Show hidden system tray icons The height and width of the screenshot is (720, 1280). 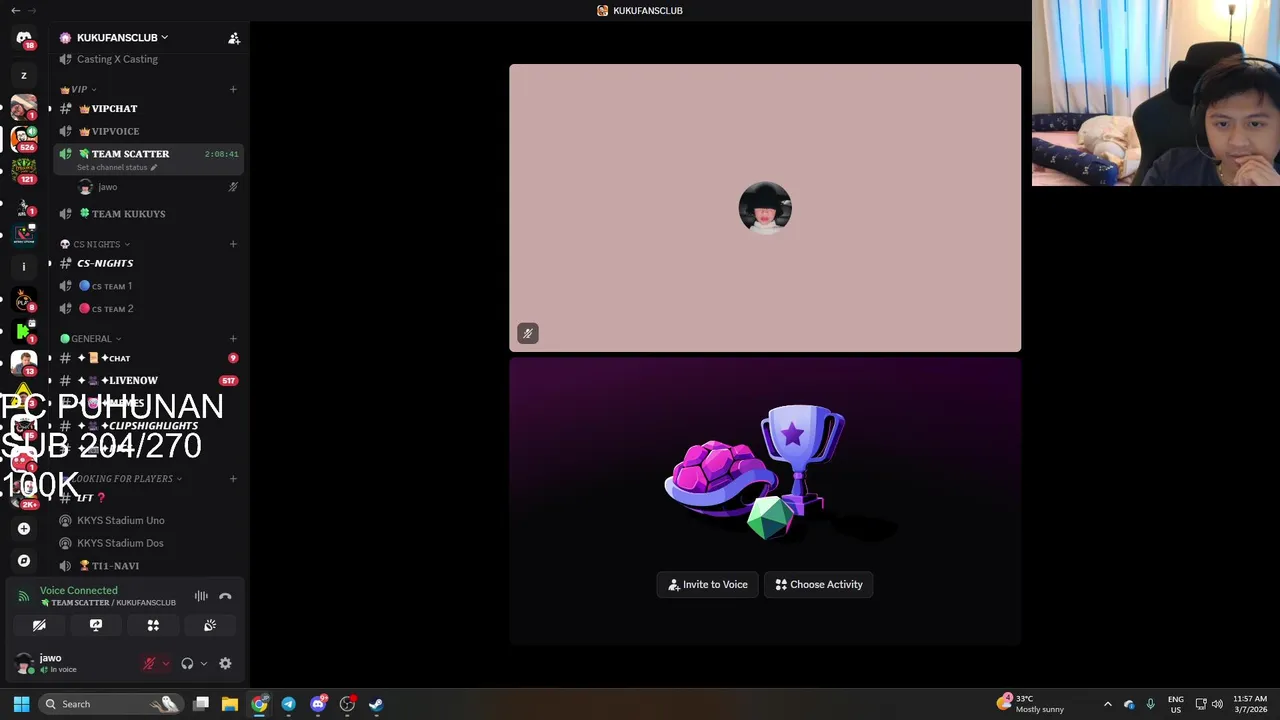click(x=1107, y=704)
